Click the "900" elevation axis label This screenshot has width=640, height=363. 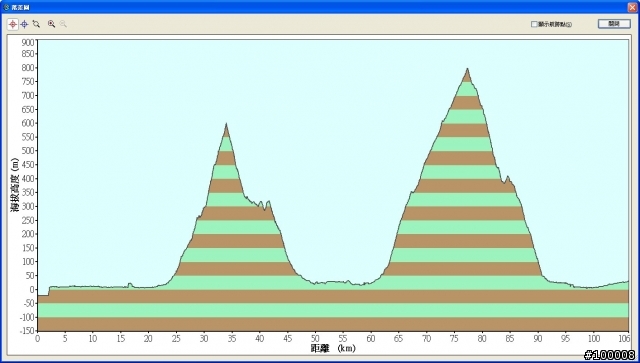tap(28, 41)
